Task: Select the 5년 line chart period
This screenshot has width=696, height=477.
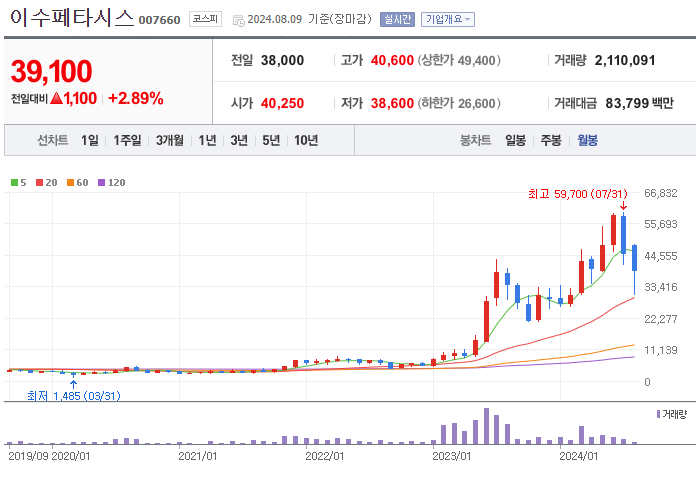Action: point(271,141)
